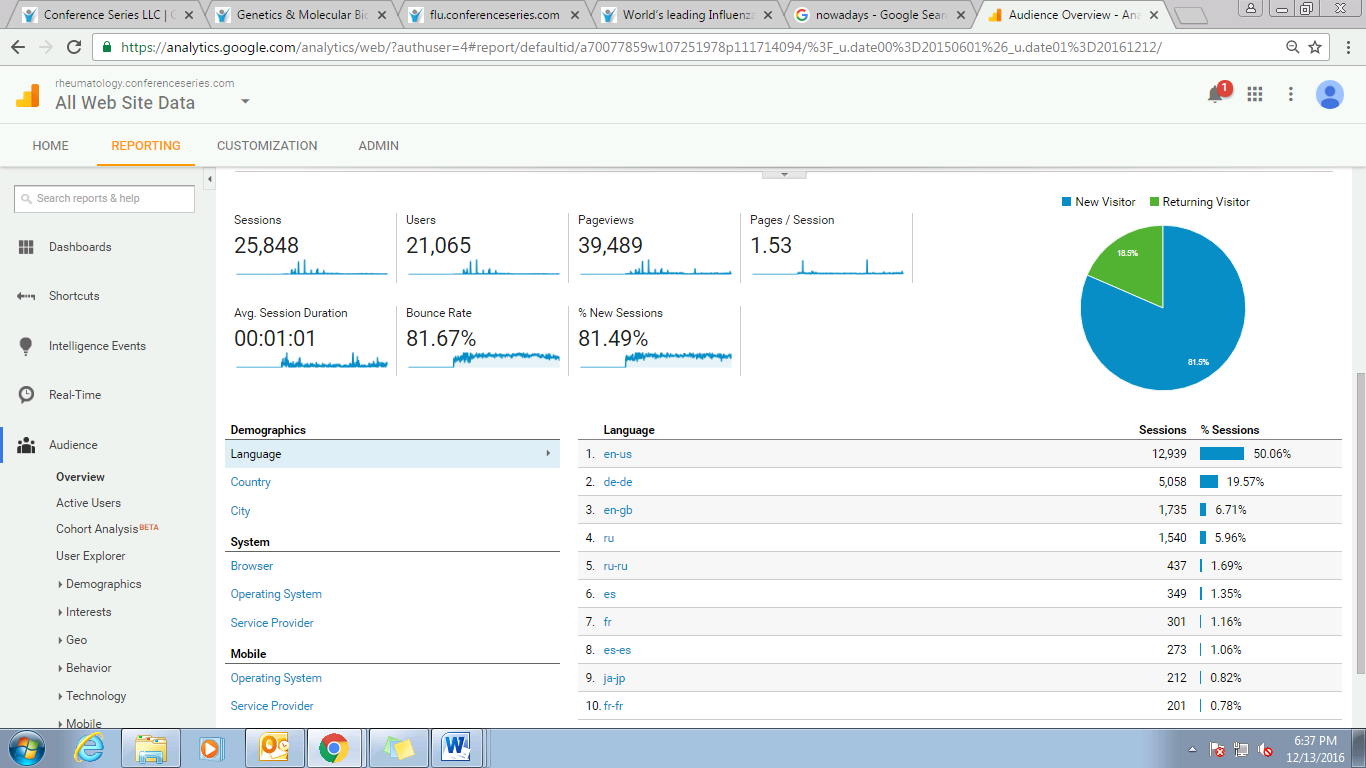Toggle the chart panel collapse handle

pyautogui.click(x=784, y=174)
